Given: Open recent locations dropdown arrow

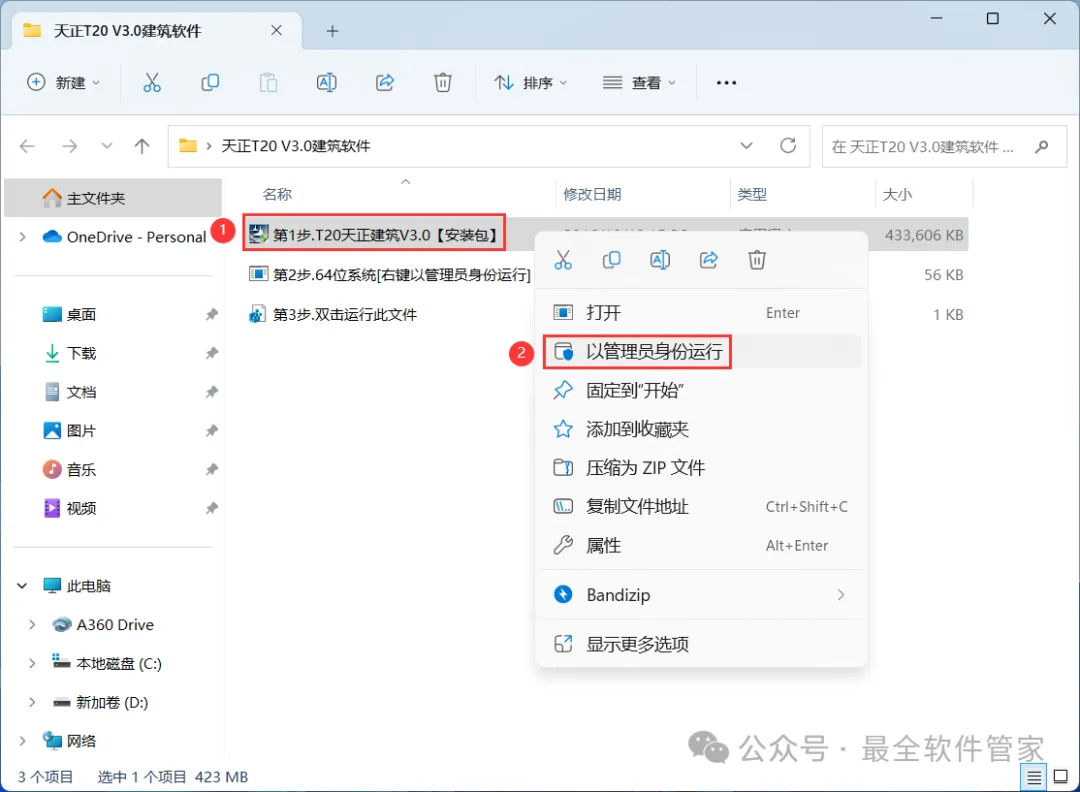Looking at the screenshot, I should (107, 146).
